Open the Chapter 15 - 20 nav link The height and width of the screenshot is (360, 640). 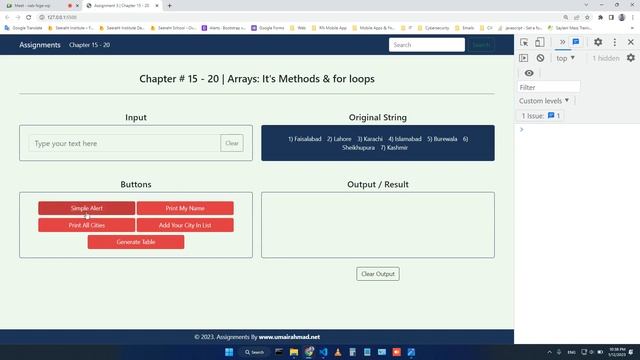pos(89,45)
